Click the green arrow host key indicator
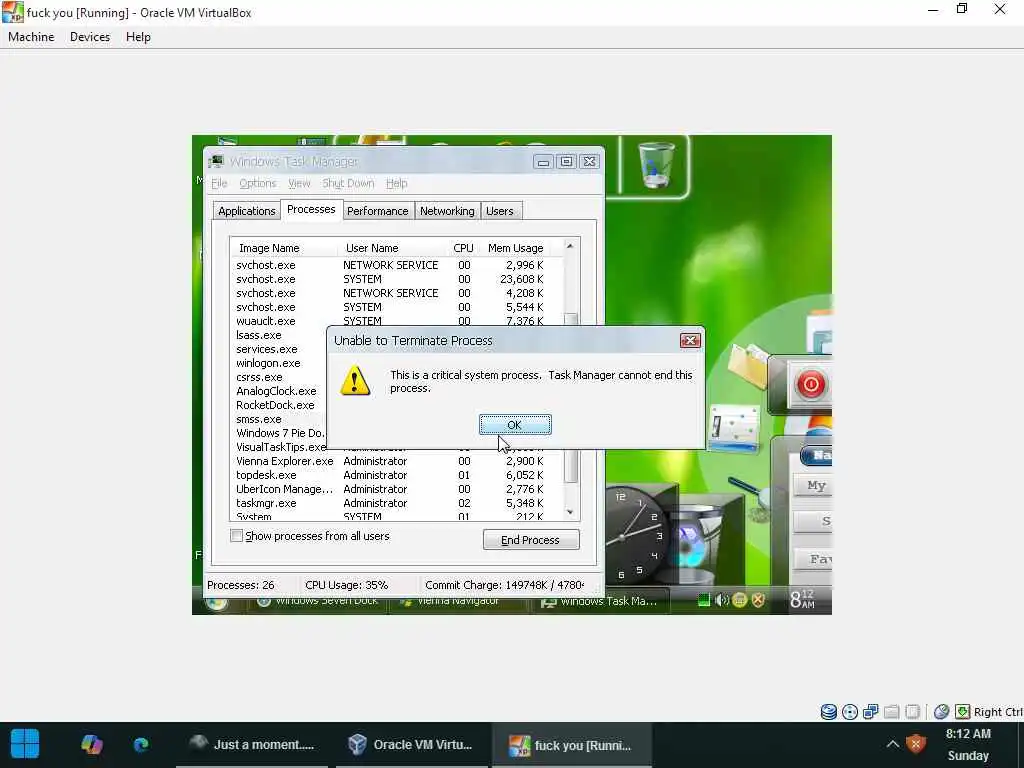The image size is (1024, 768). [963, 711]
